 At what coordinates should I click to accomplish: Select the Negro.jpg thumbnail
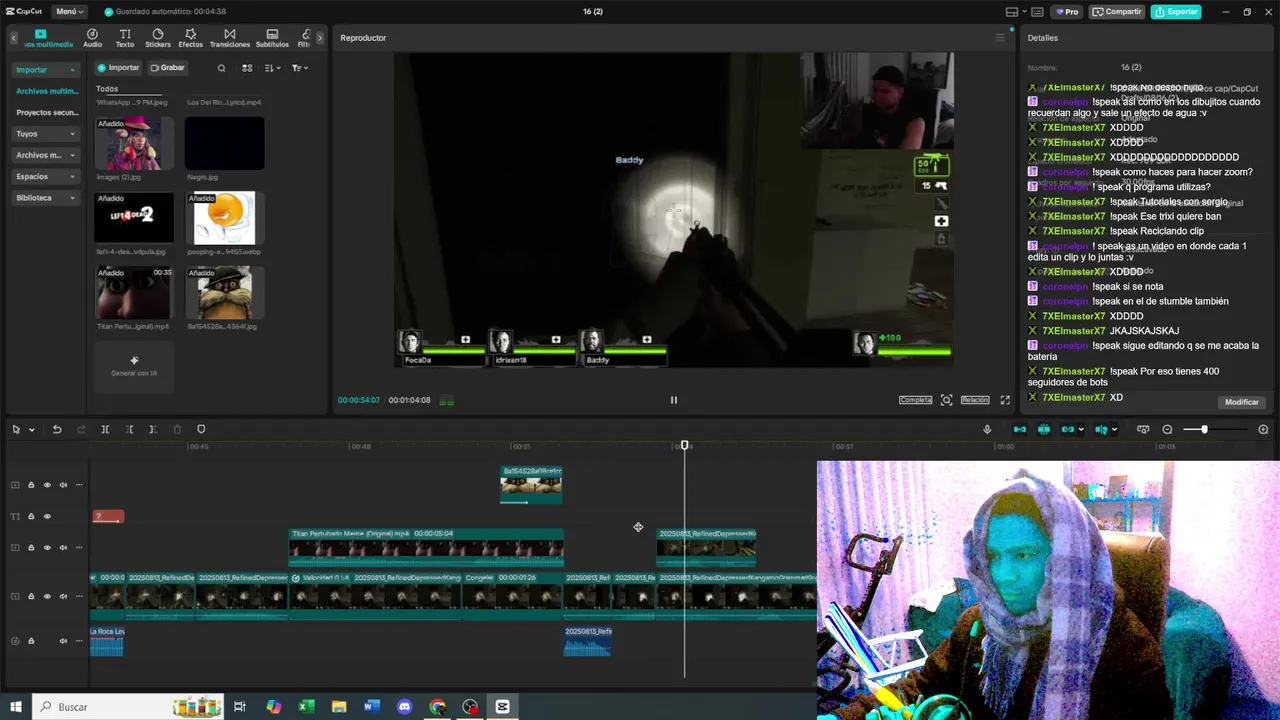[x=224, y=143]
